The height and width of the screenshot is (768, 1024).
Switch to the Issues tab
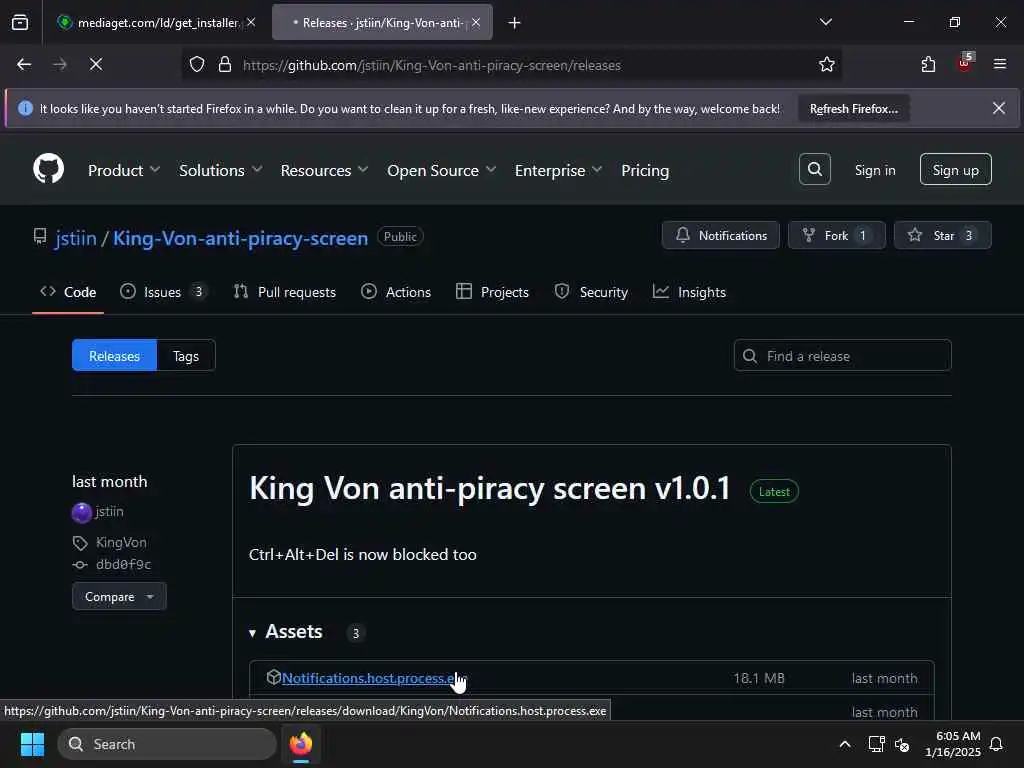tap(163, 292)
